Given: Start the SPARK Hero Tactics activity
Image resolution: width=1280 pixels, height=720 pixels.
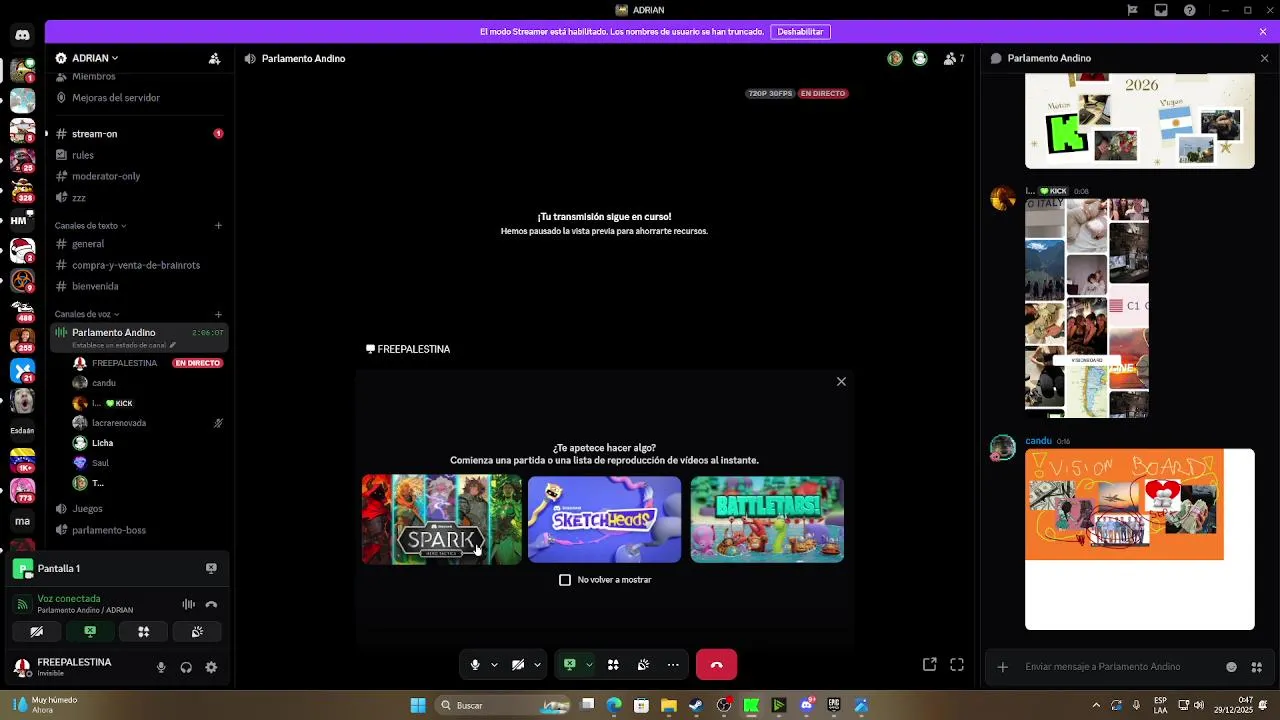Looking at the screenshot, I should tap(441, 519).
